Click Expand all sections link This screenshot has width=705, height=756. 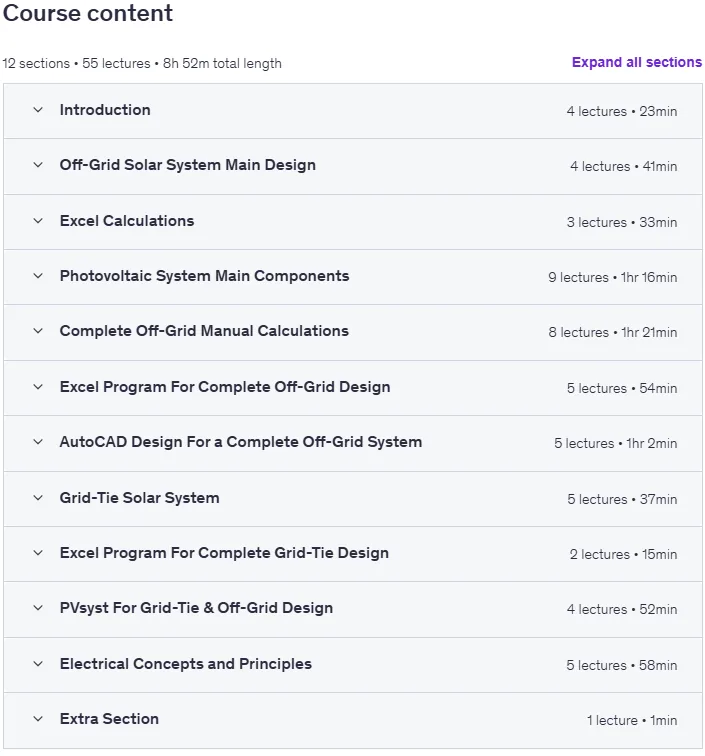[x=637, y=62]
